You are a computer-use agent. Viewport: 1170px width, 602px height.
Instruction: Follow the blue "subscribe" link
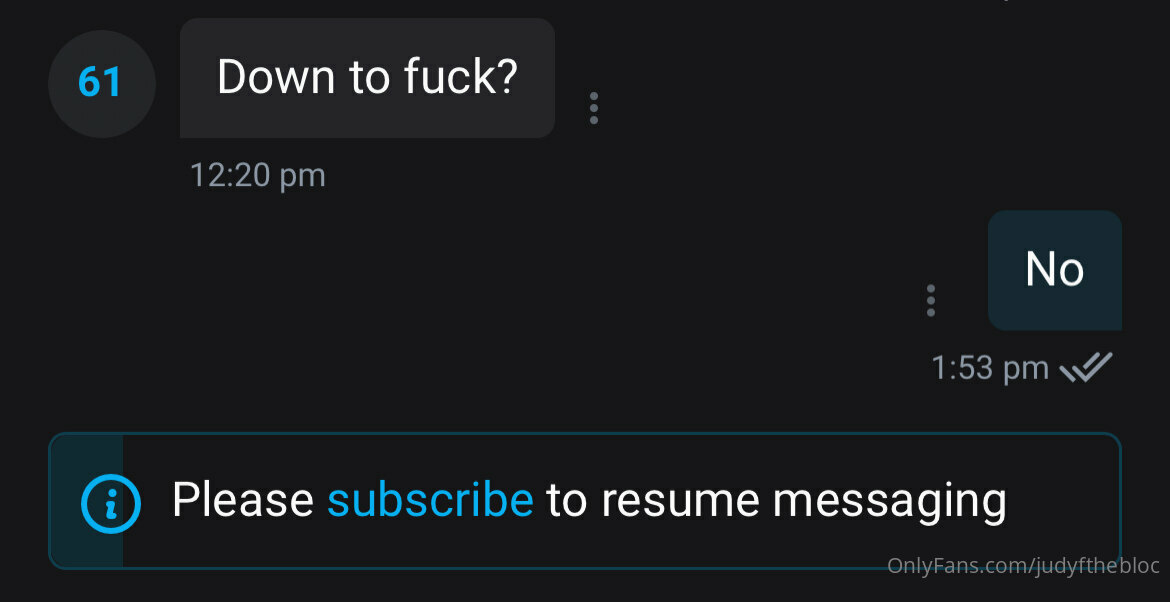(430, 499)
